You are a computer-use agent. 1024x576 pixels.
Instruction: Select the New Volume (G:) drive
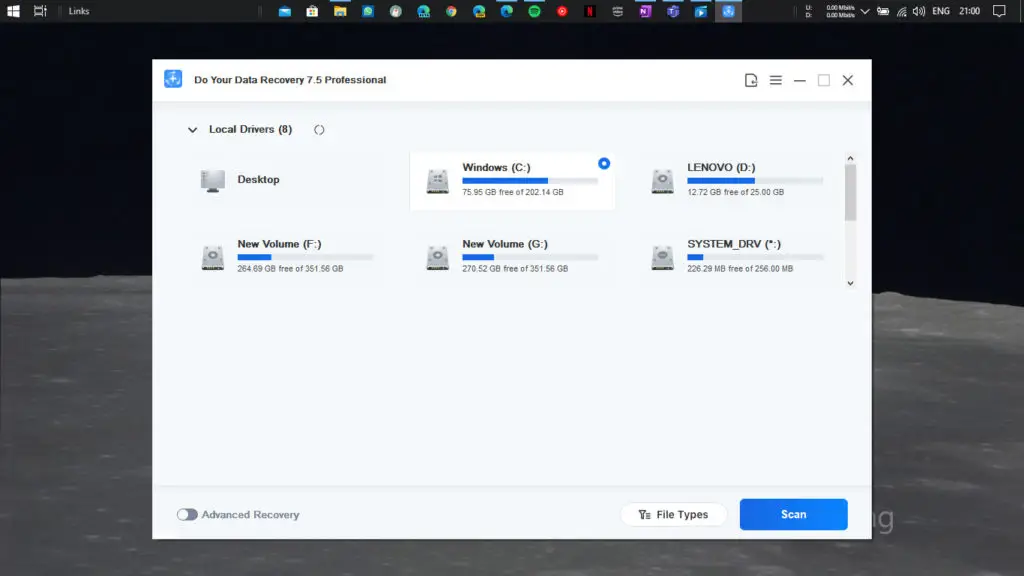[512, 257]
